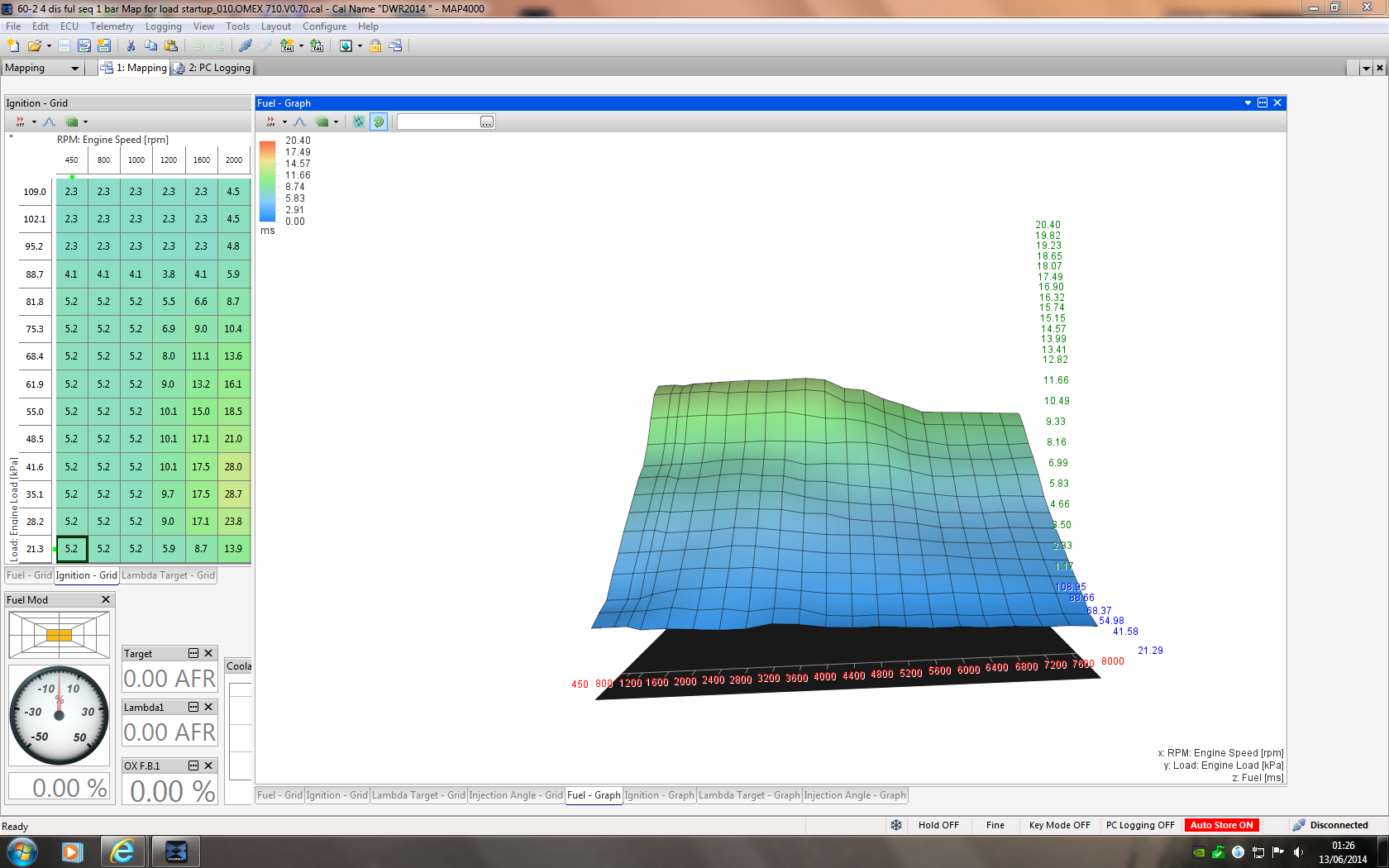Viewport: 1389px width, 868px height.
Task: Select ignition cell 28.7 at load 35.1
Action: point(234,494)
